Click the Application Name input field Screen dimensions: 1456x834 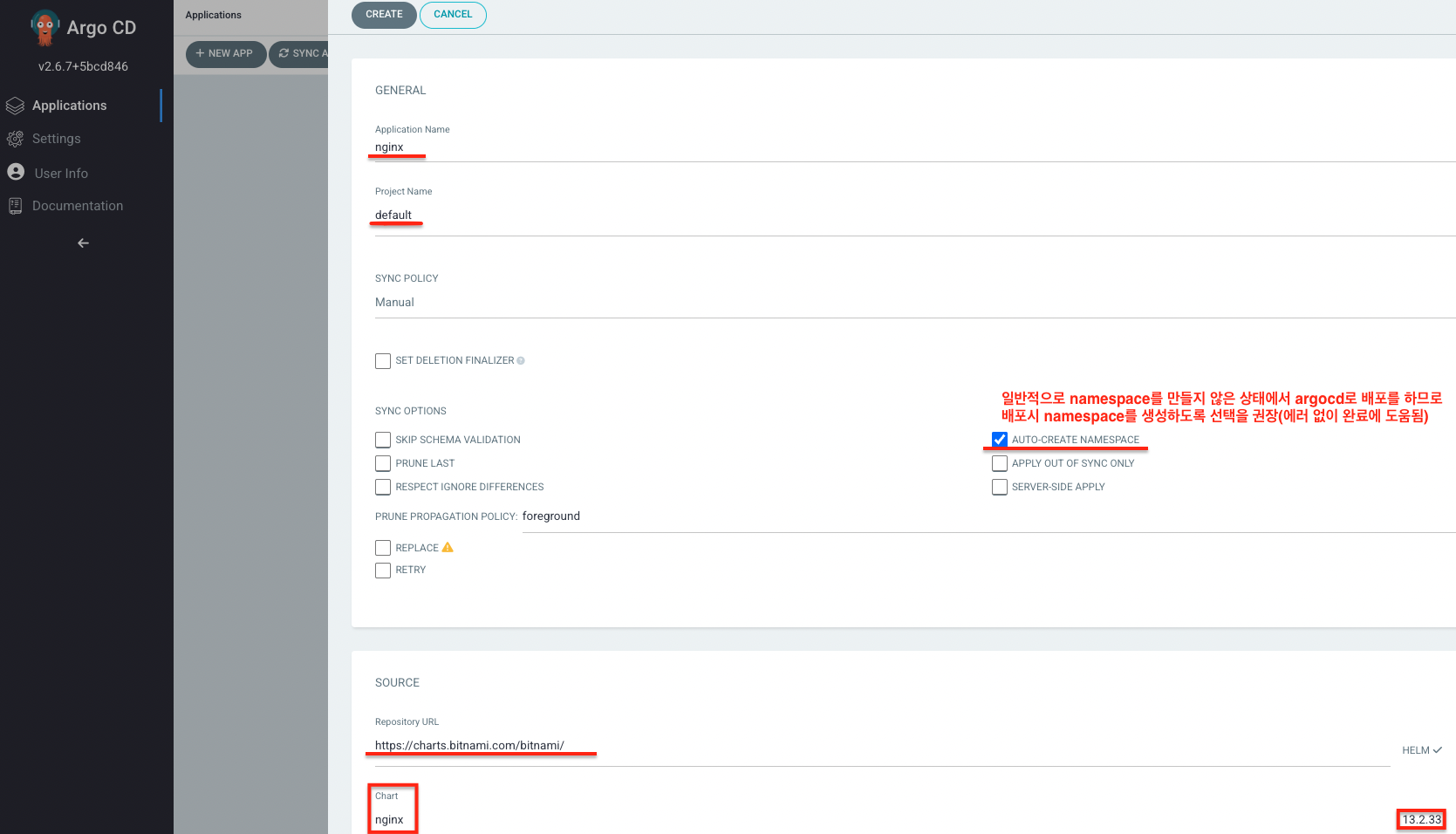point(915,147)
